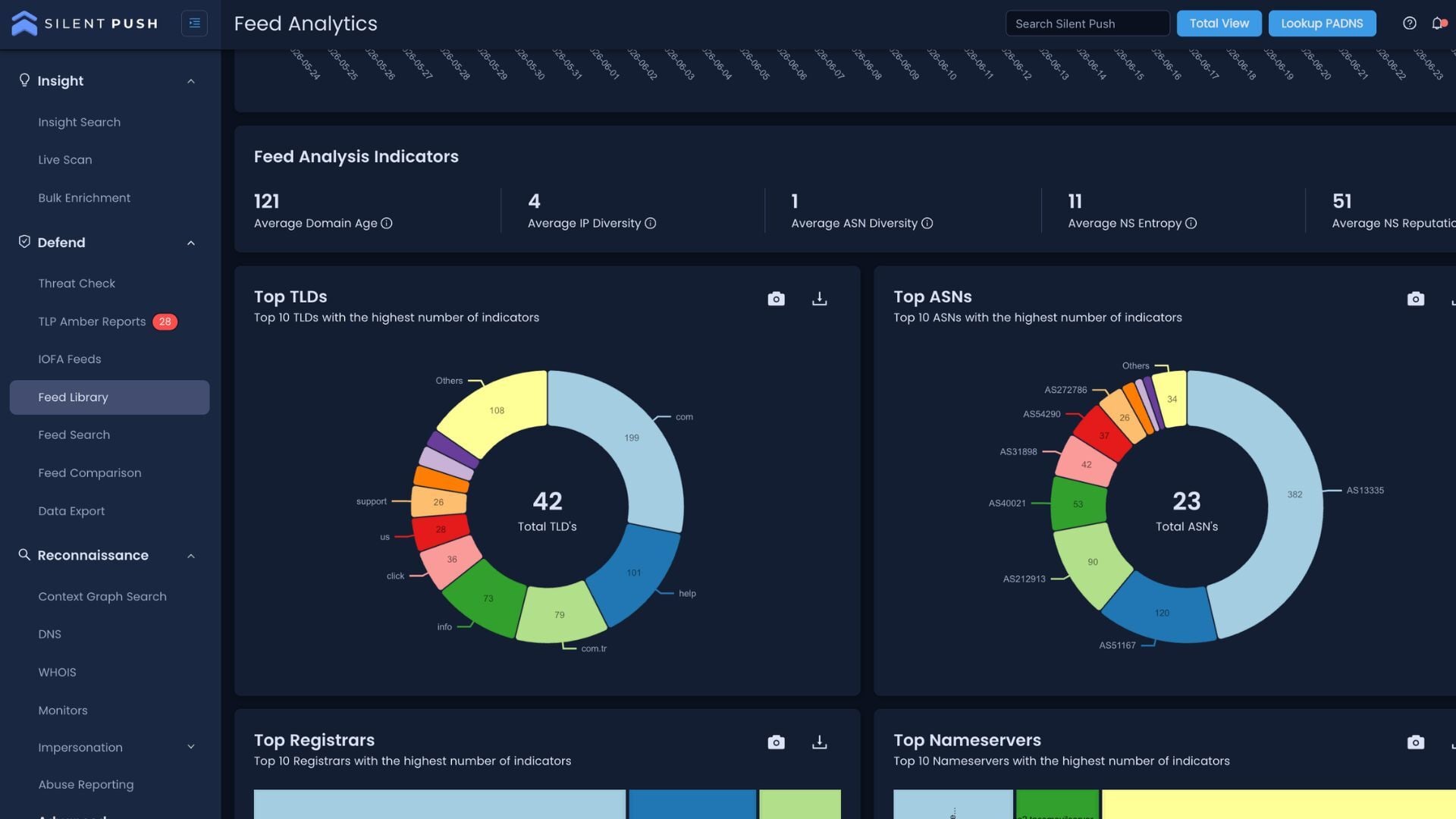Go to DNS page
Screen dimensions: 1456x819
pos(50,635)
